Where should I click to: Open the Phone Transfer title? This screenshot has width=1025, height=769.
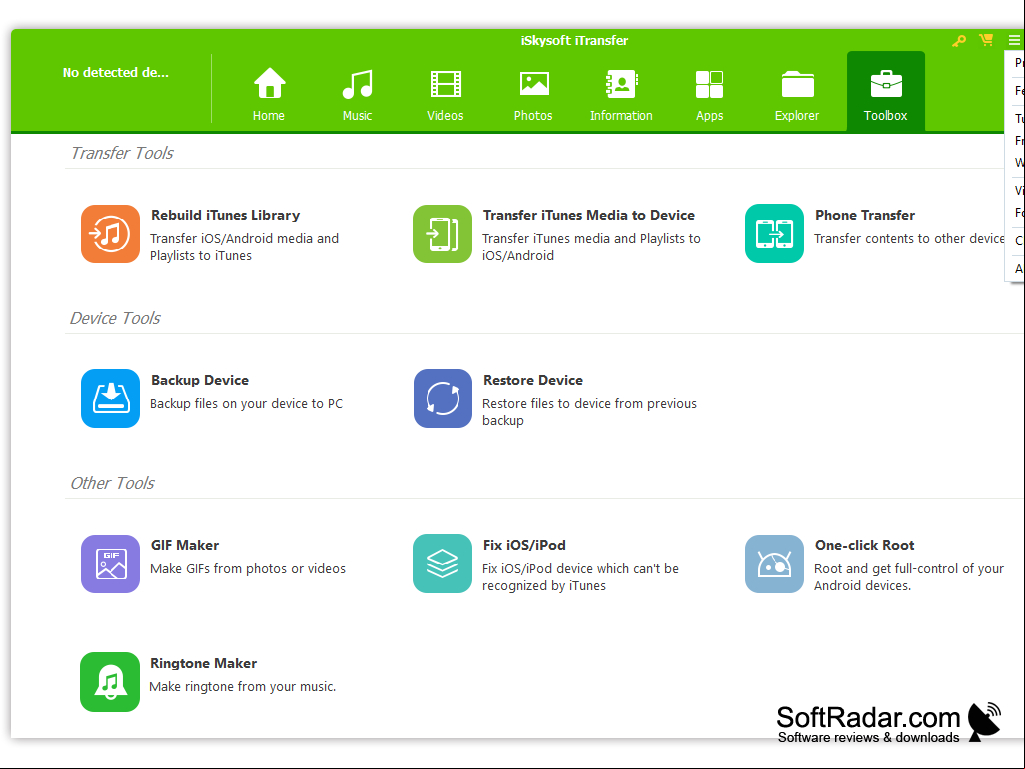pyautogui.click(x=865, y=215)
